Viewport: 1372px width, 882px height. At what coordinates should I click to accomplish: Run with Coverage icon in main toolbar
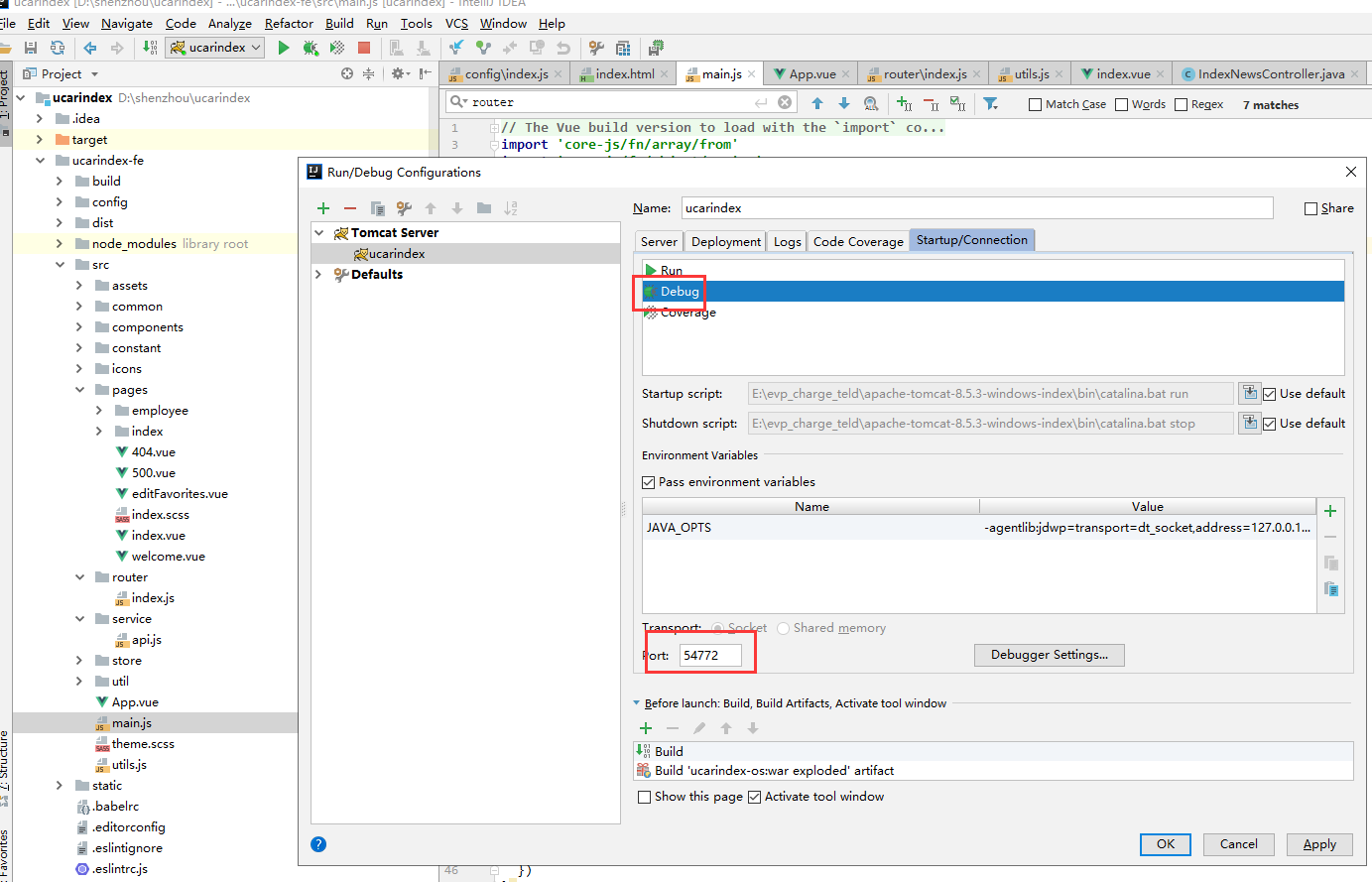click(337, 48)
